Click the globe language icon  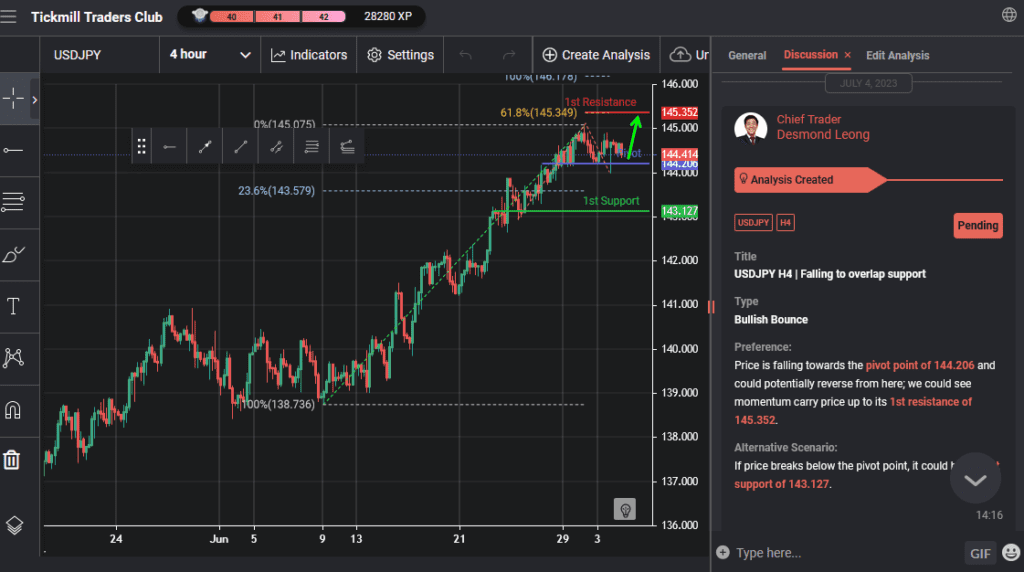coord(1009,15)
